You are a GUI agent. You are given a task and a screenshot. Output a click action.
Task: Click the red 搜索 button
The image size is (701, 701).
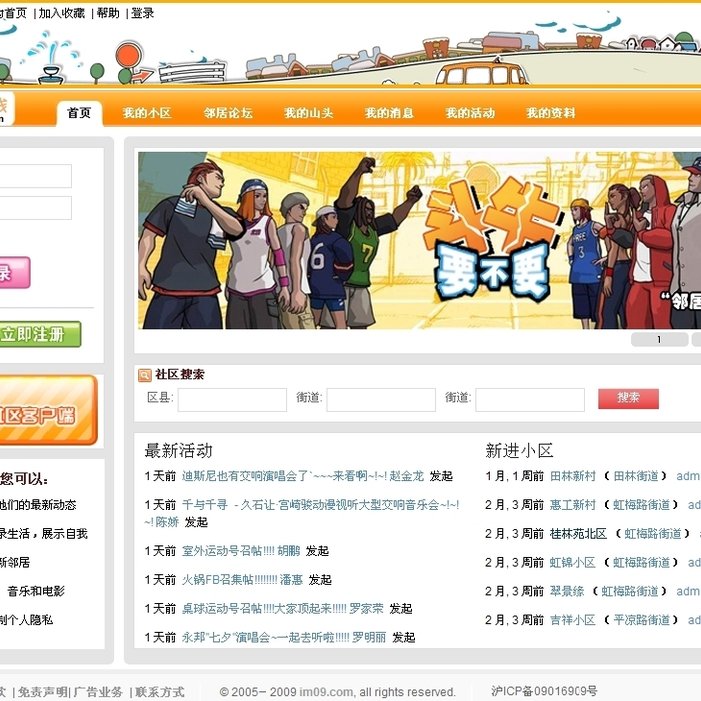(628, 398)
